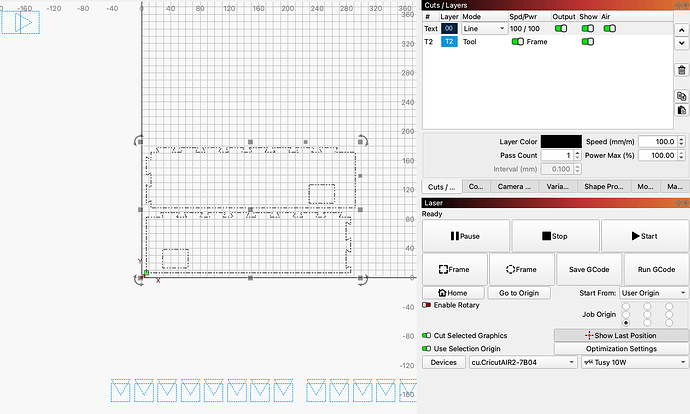Viewport: 690px width, 414px height.
Task: Float the Laser panel
Action: click(678, 202)
